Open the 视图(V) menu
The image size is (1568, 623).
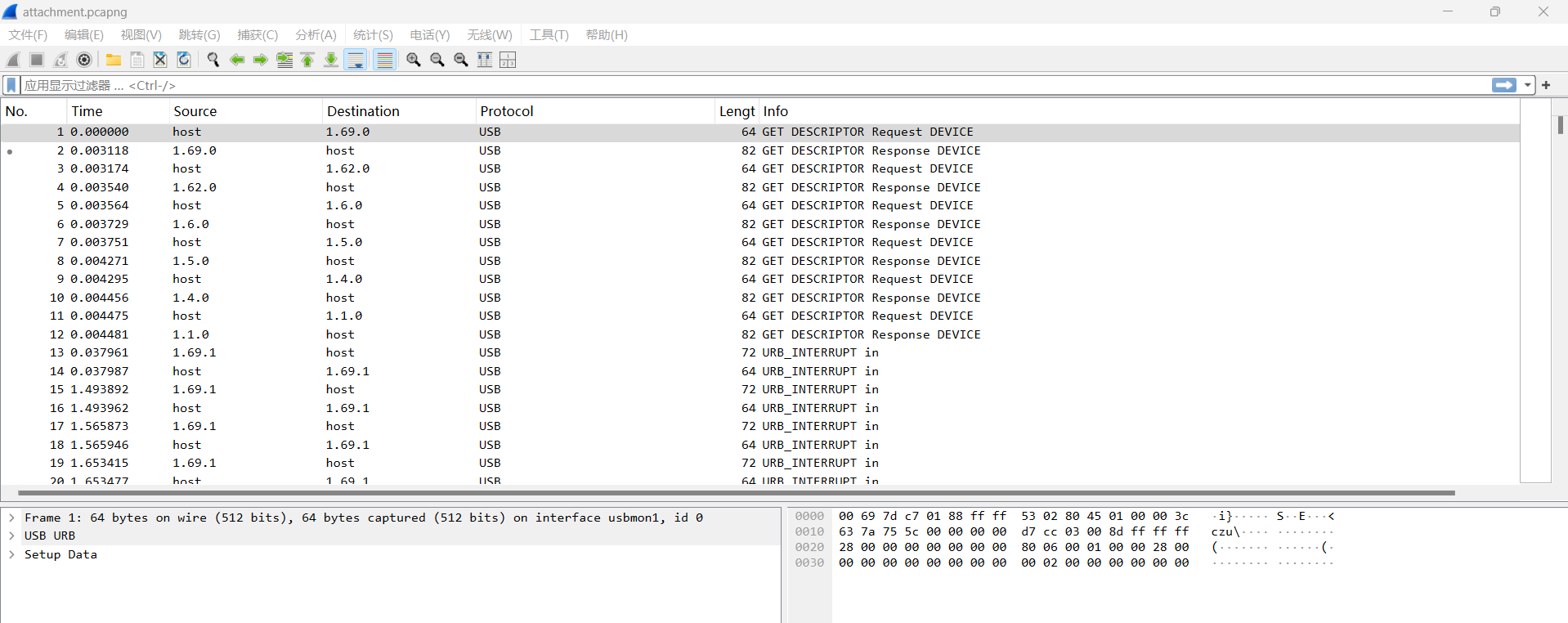(x=141, y=35)
